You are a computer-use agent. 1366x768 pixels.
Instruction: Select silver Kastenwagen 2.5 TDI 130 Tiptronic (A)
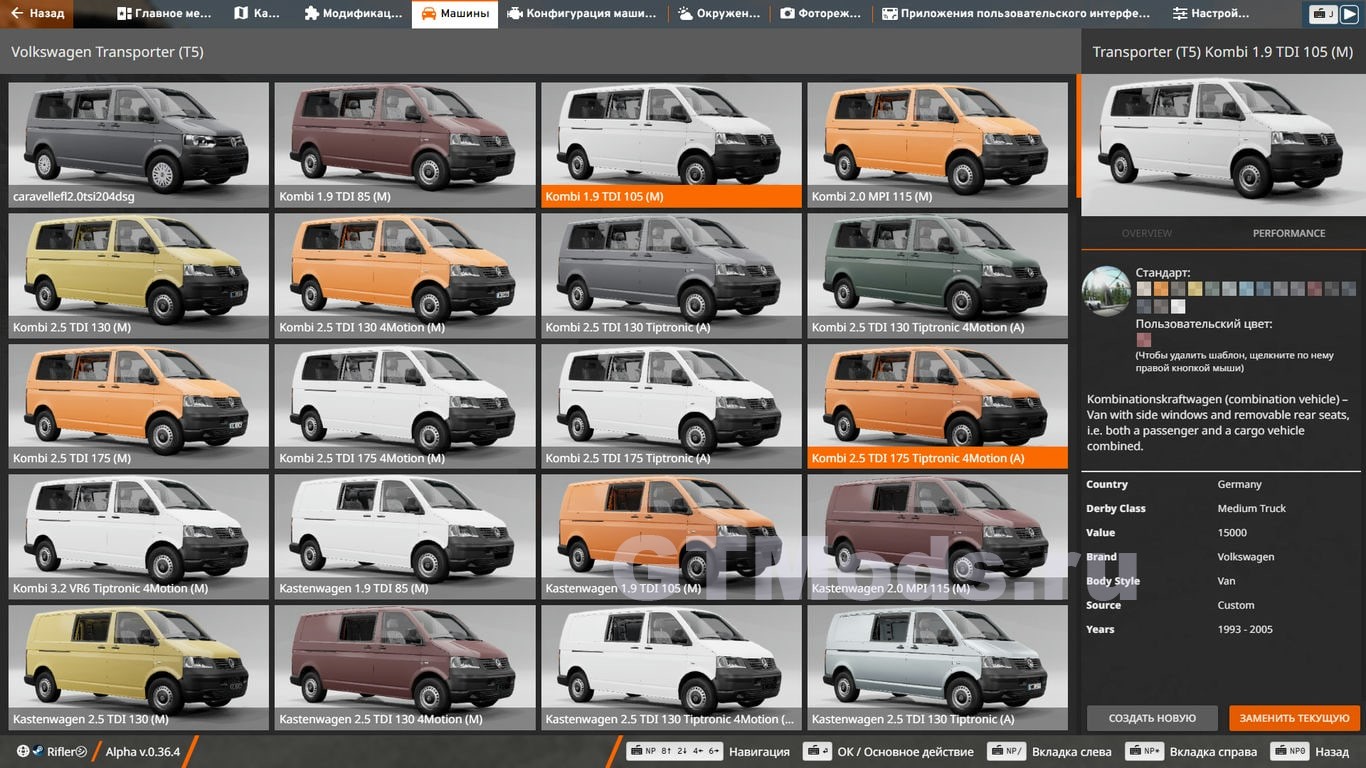coord(937,668)
